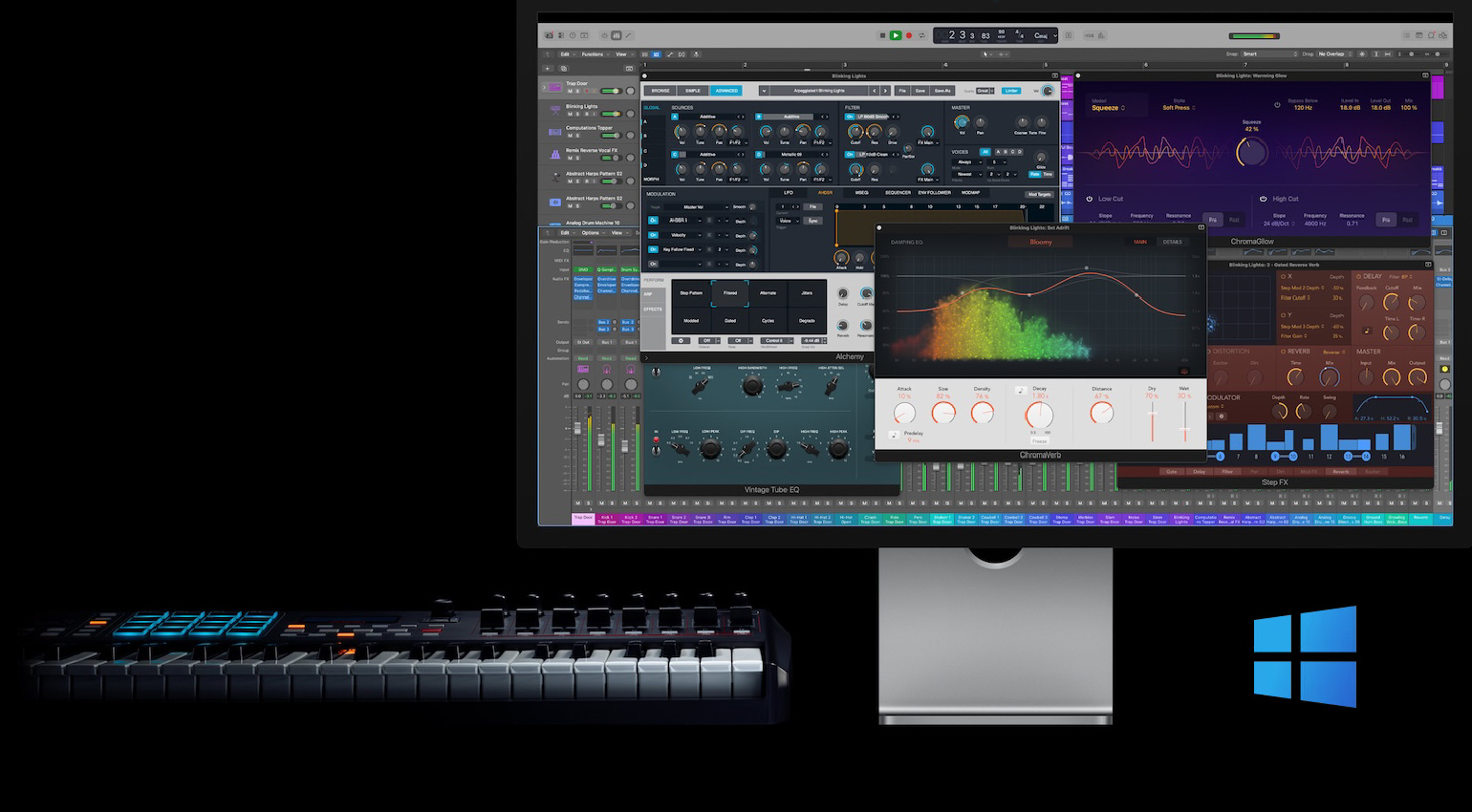Toggle the High Cut power in ChromaGlow

[1264, 199]
